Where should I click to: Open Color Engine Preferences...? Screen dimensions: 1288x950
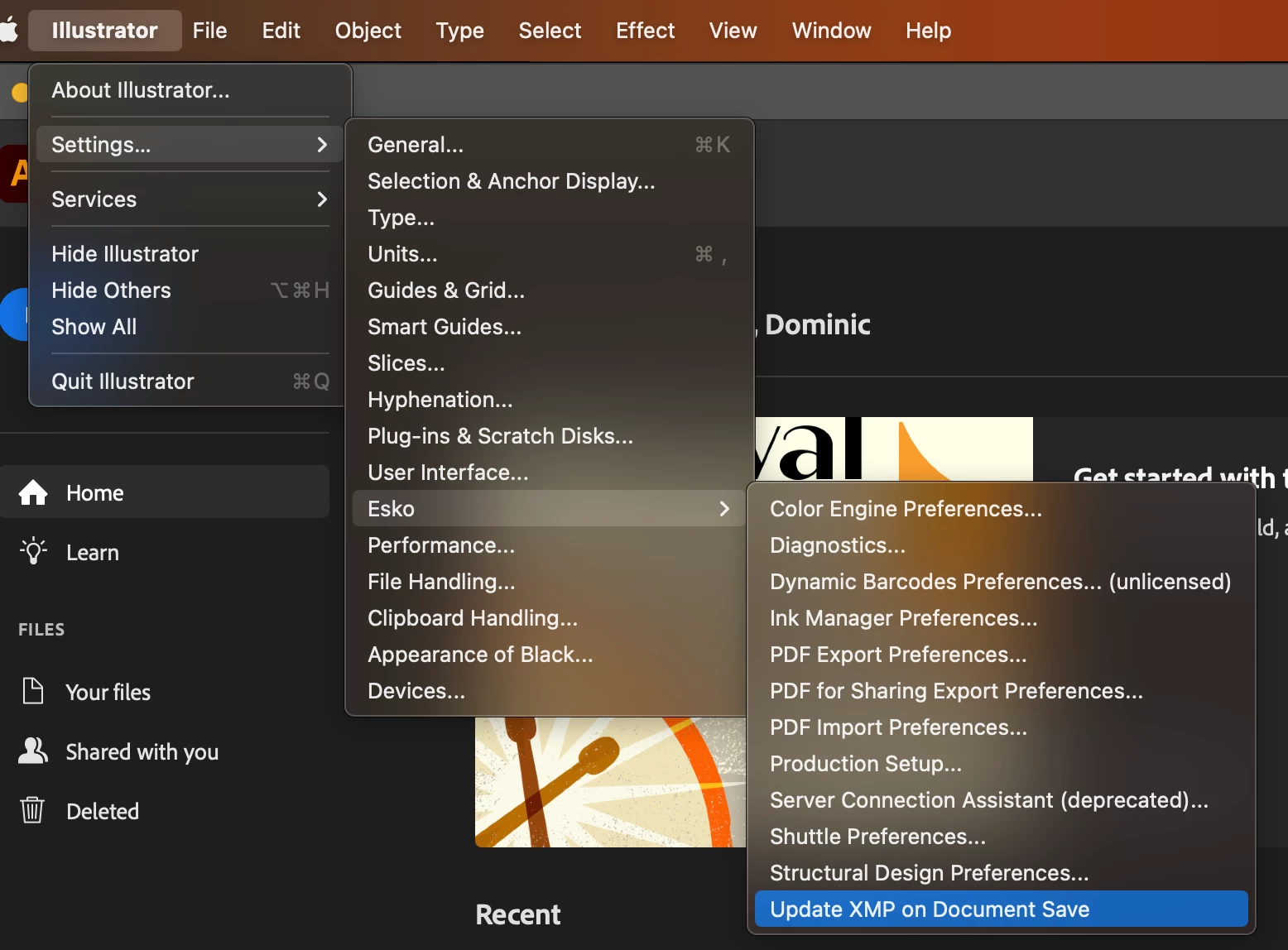[x=1002, y=509]
